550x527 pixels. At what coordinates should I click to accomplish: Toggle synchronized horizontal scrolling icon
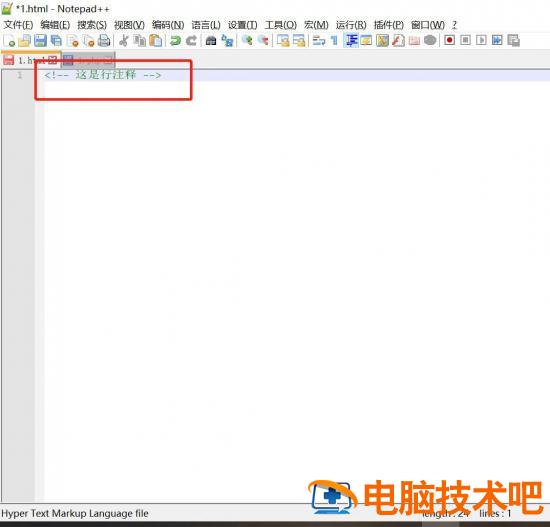coord(299,41)
